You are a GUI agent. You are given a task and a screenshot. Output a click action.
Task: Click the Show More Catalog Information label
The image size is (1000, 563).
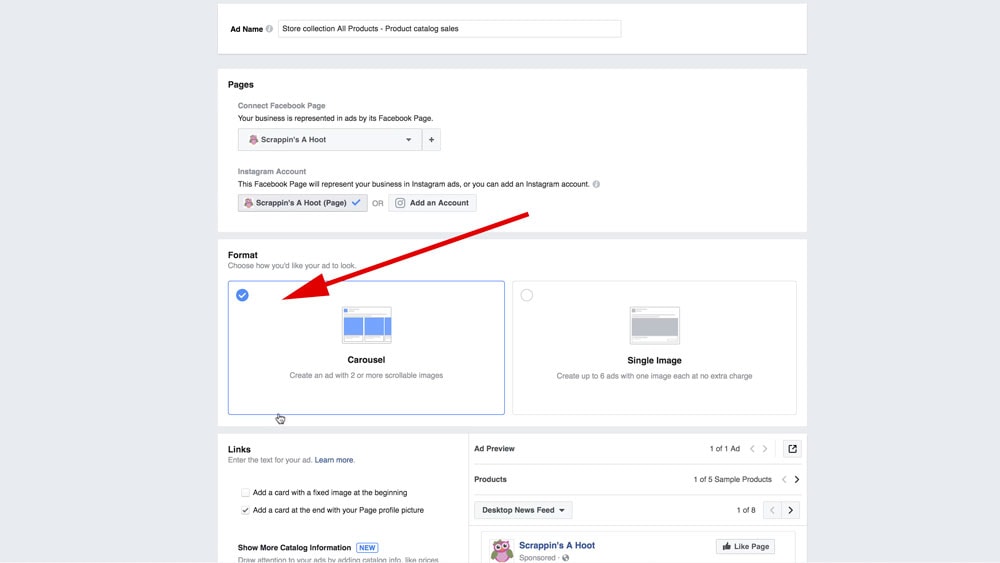(294, 548)
